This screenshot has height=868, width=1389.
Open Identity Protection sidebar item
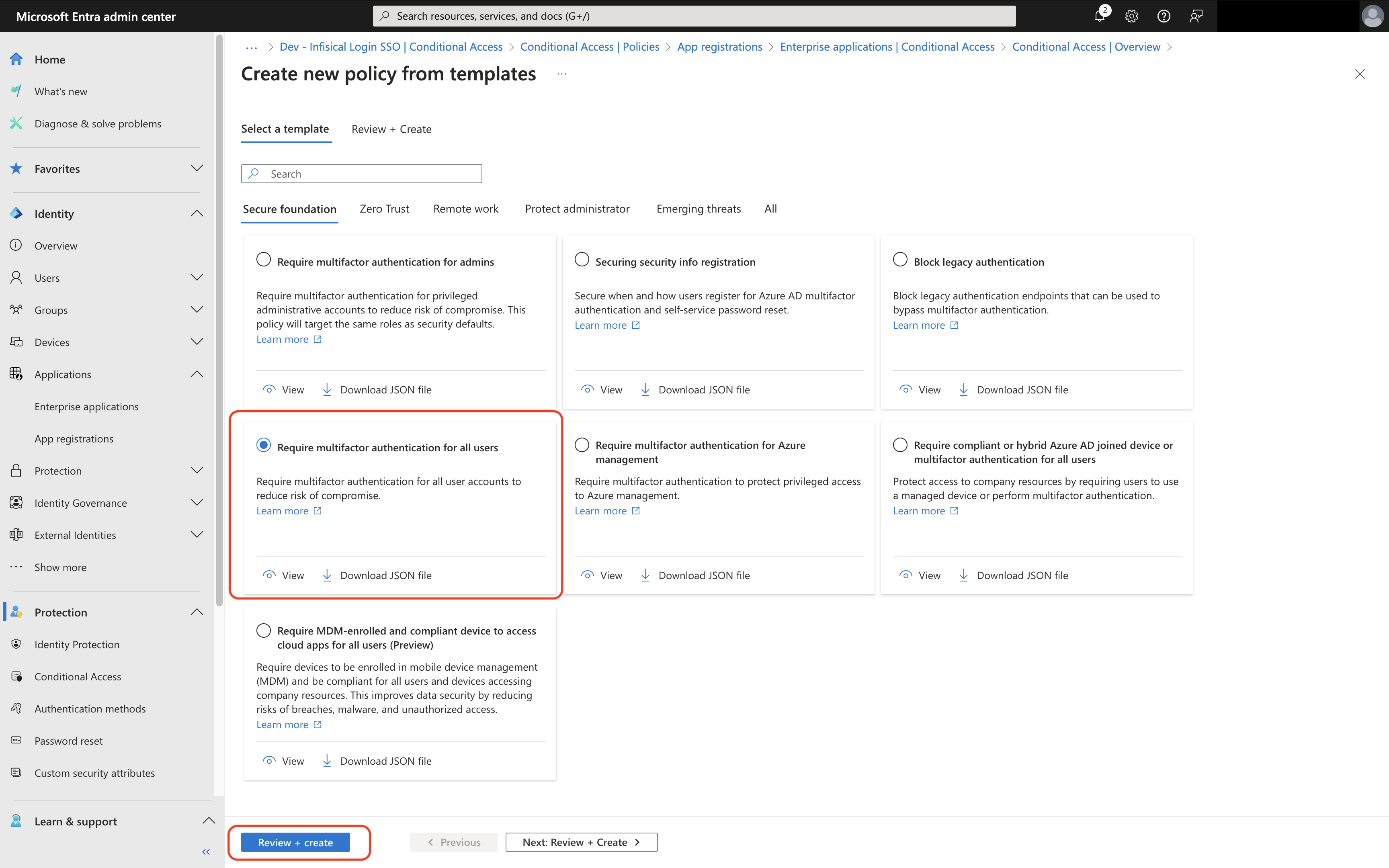pos(77,644)
